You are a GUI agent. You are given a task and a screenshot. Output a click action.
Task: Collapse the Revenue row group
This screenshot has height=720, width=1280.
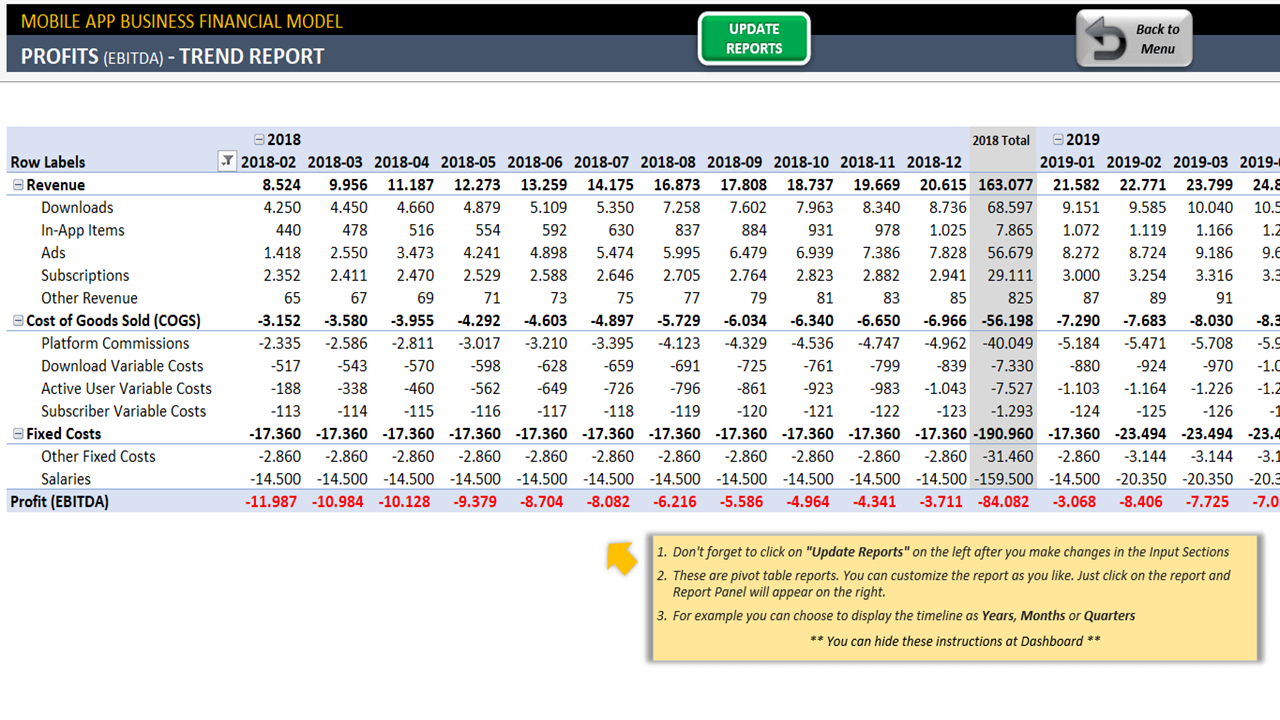coord(18,185)
